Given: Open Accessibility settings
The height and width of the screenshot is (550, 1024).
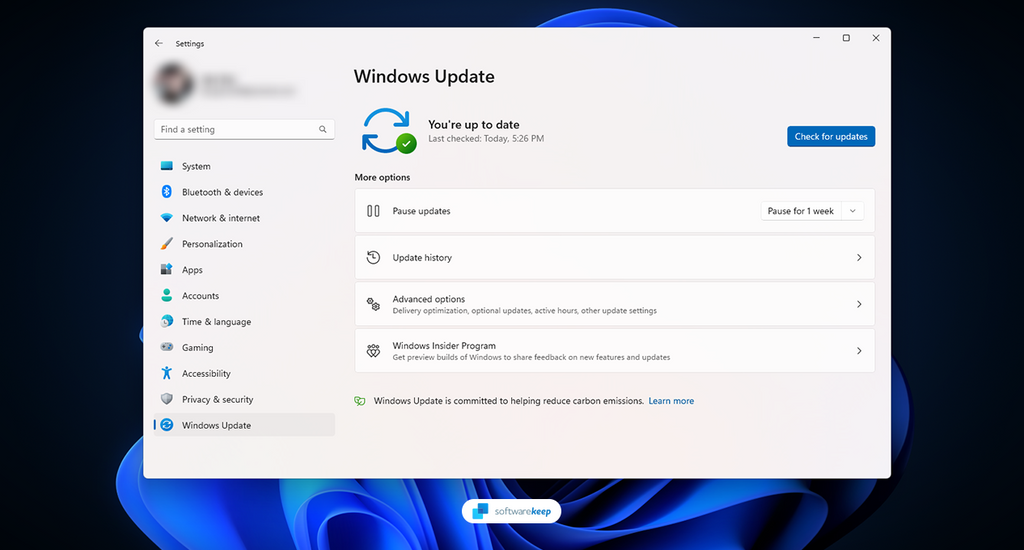Looking at the screenshot, I should click(244, 373).
